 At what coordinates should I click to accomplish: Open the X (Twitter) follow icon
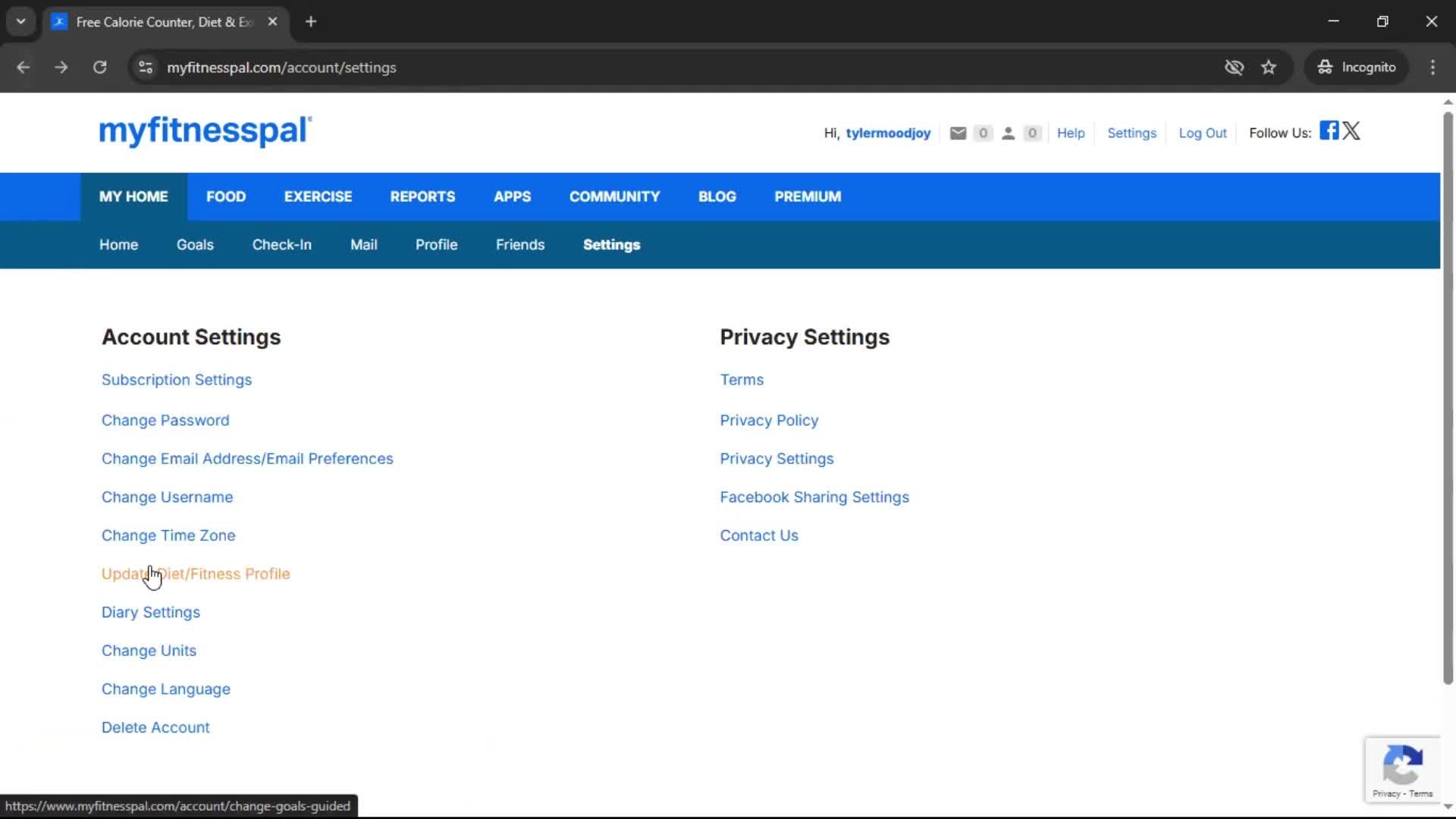point(1351,130)
